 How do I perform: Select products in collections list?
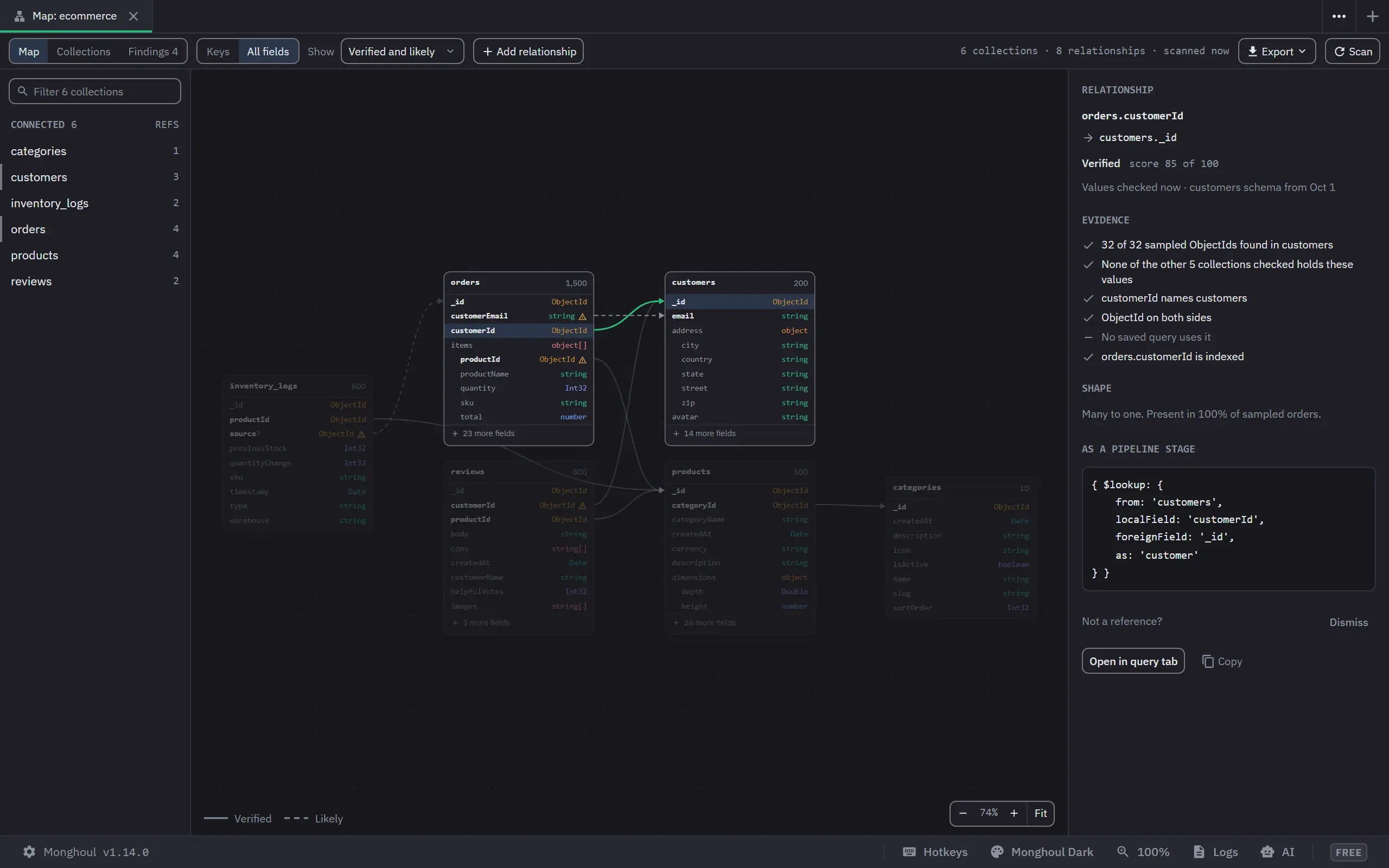pos(95,256)
